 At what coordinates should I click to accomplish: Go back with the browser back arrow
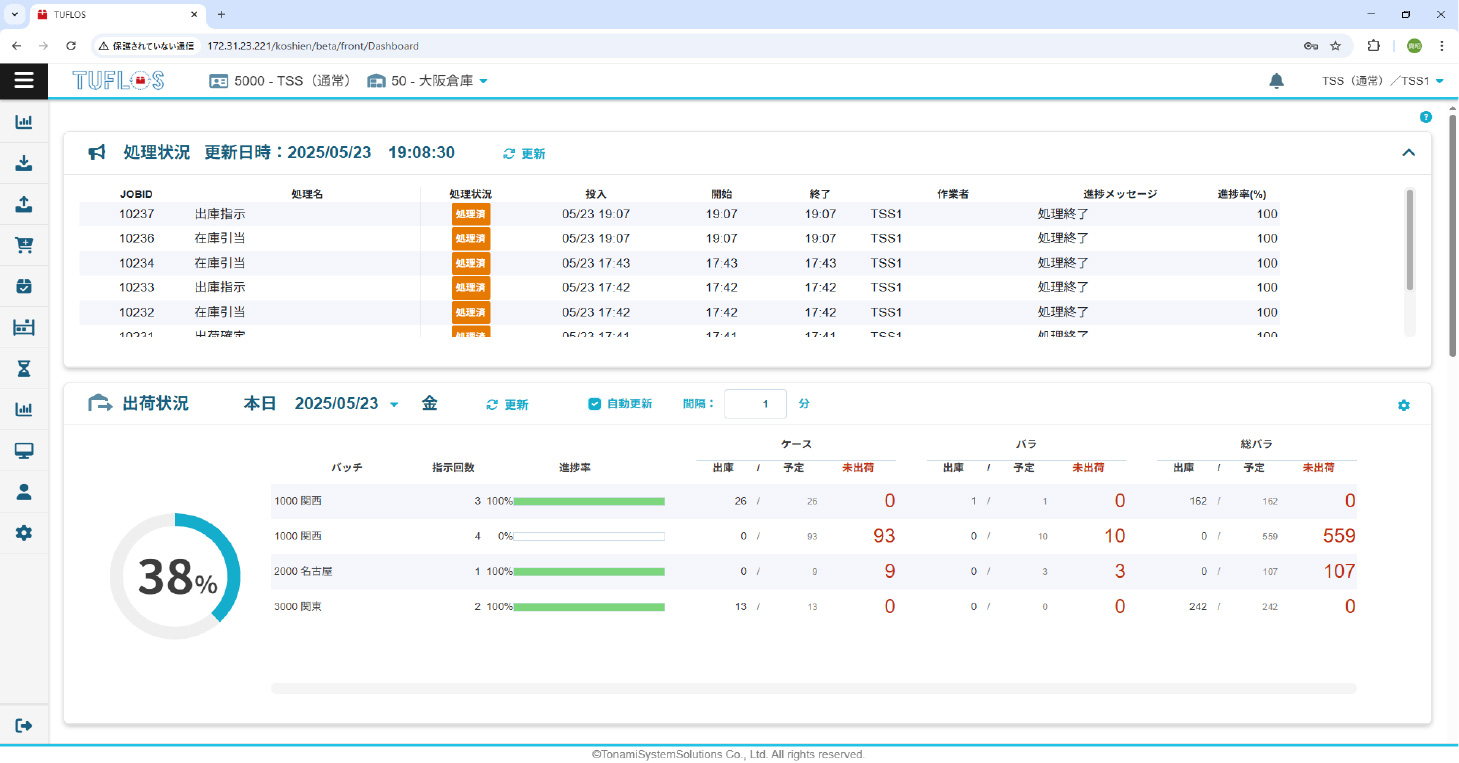[17, 46]
